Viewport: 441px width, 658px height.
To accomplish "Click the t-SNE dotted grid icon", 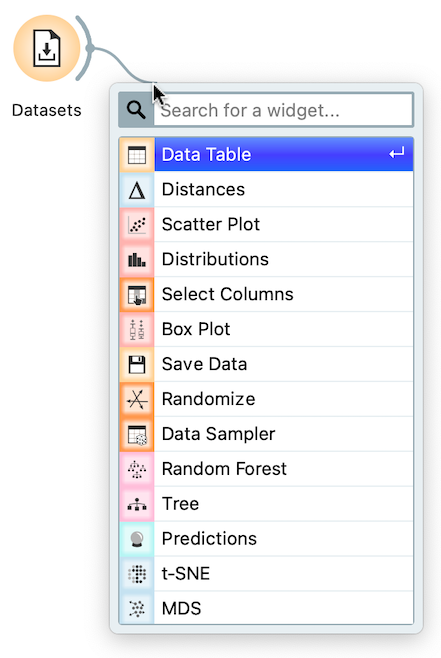I will tap(137, 574).
